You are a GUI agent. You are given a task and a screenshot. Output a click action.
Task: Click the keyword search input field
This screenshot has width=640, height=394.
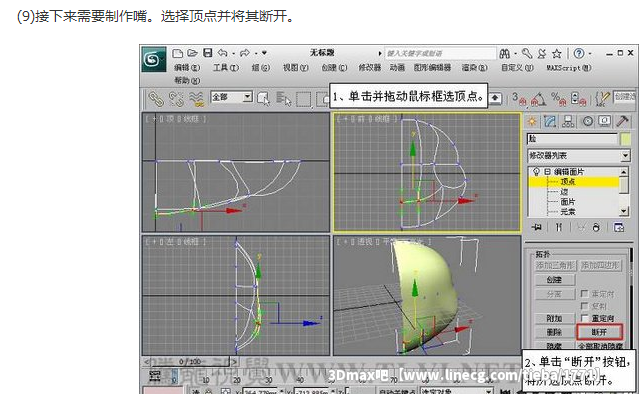pos(440,53)
